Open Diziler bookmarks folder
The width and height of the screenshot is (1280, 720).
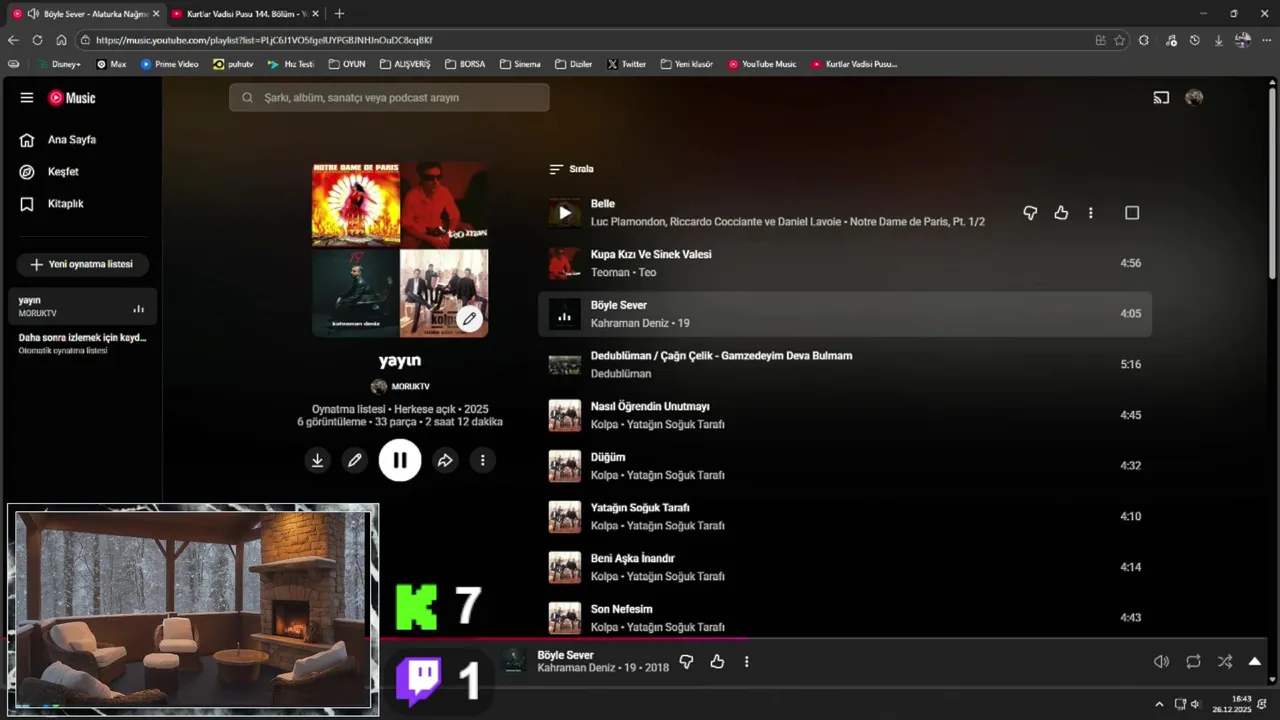574,64
